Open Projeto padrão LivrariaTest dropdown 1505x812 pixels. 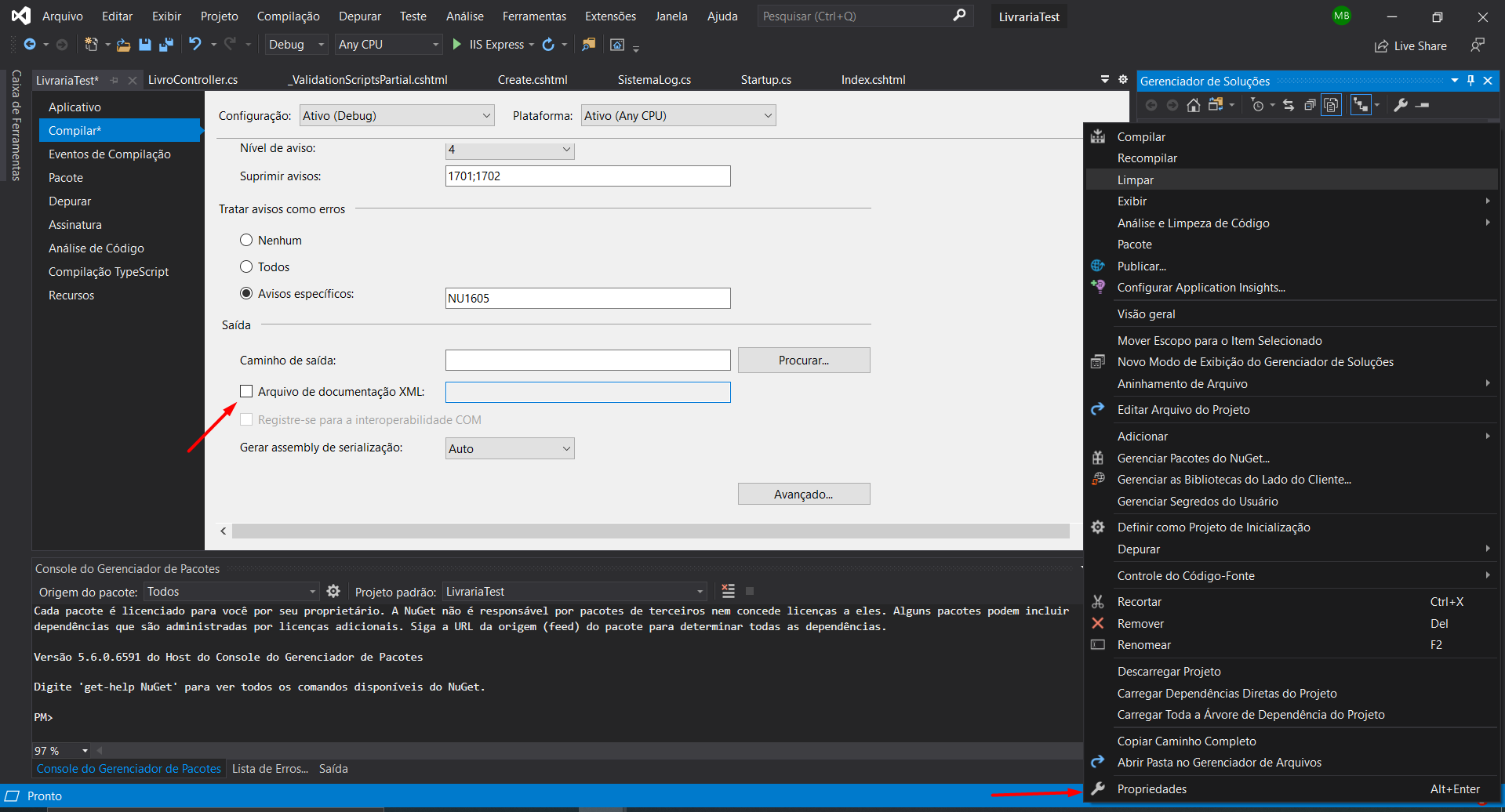(574, 592)
